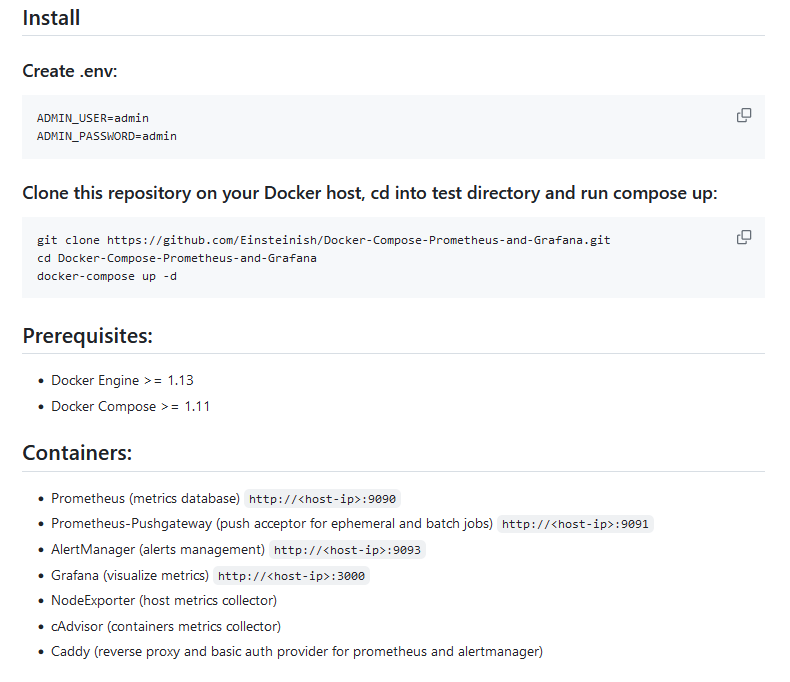Click the NodeExporter list item
This screenshot has width=790, height=682.
[164, 601]
